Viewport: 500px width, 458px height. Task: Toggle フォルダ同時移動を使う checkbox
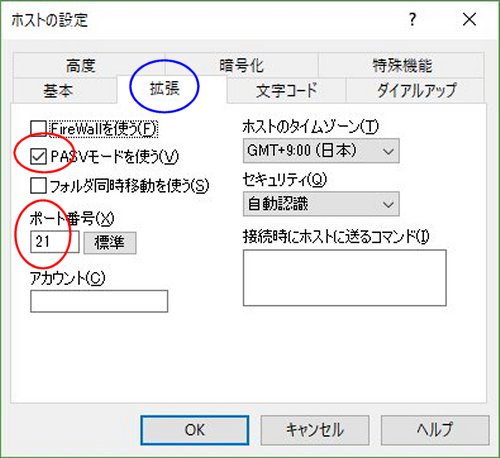38,186
